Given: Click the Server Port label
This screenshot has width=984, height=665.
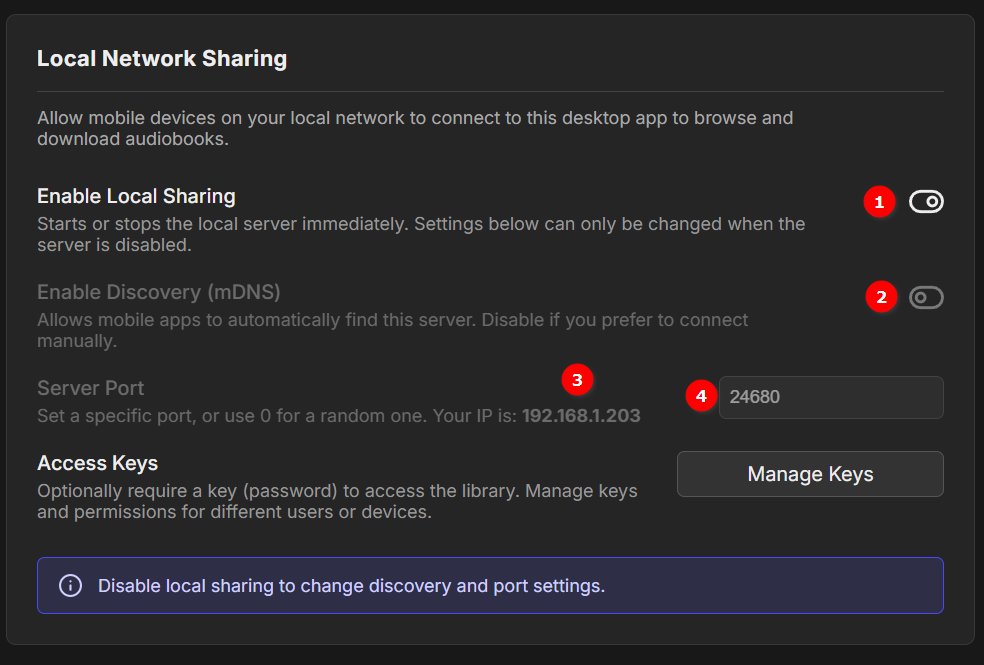Looking at the screenshot, I should pos(90,388).
